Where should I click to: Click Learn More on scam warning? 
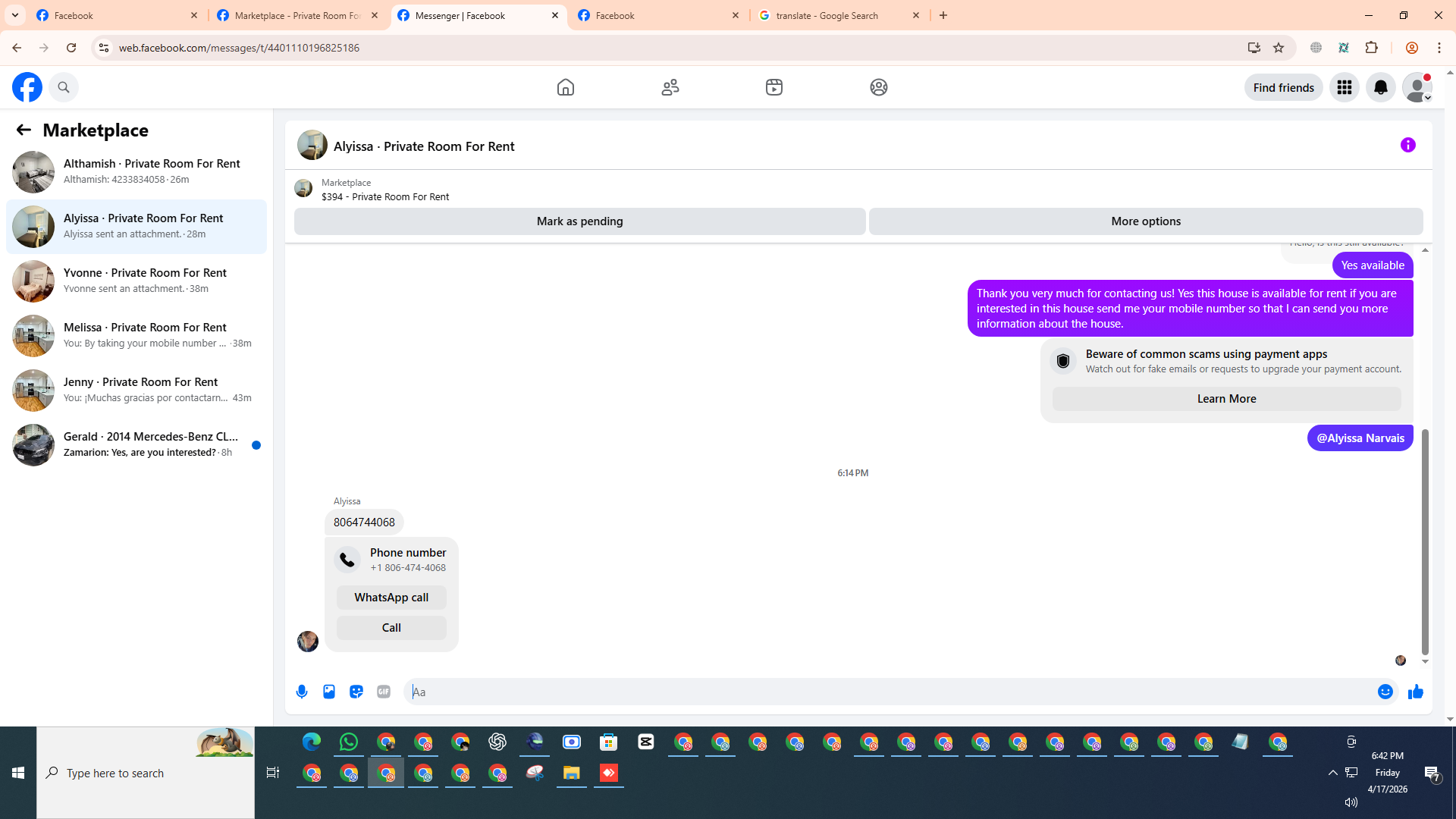[1226, 399]
